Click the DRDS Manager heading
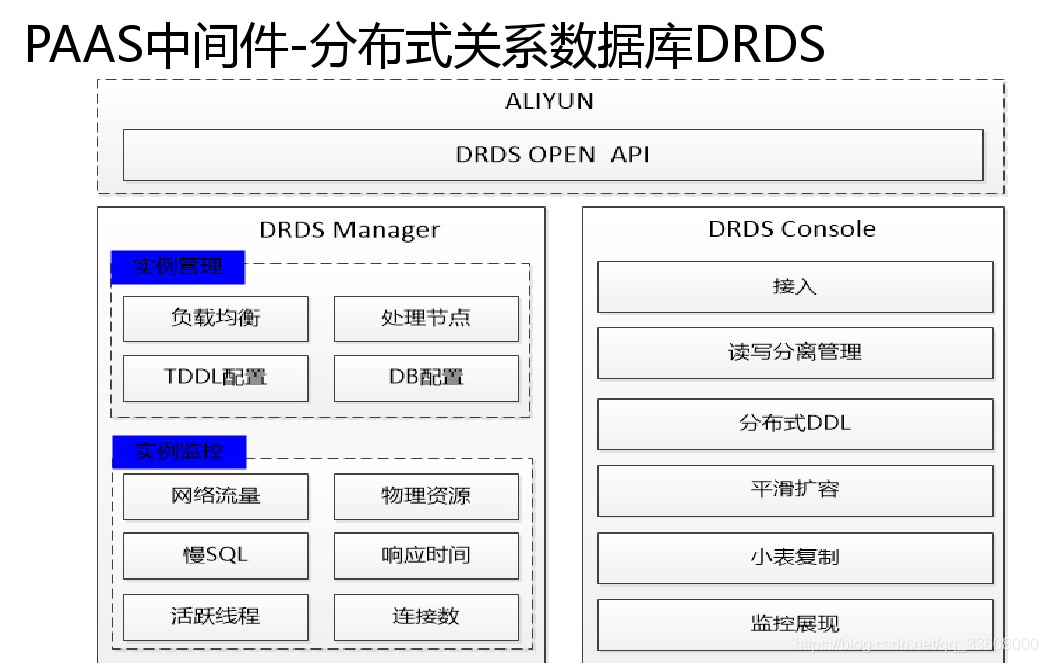Screen dimensions: 1048x663 point(350,231)
